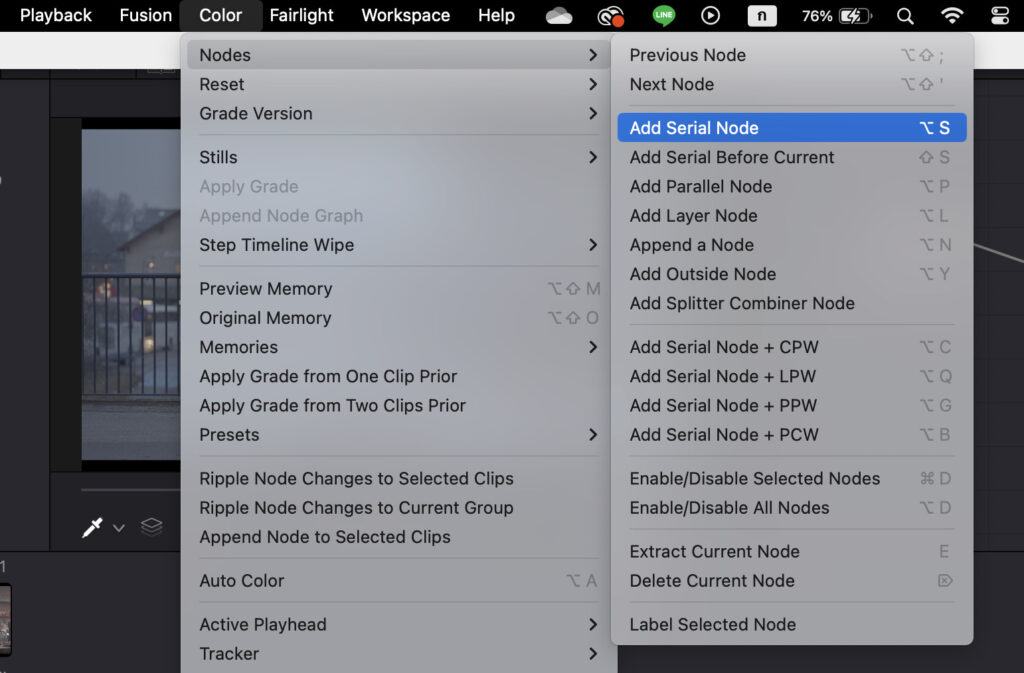This screenshot has width=1024, height=673.
Task: Open Spotlight search magnifier icon
Action: click(x=905, y=15)
